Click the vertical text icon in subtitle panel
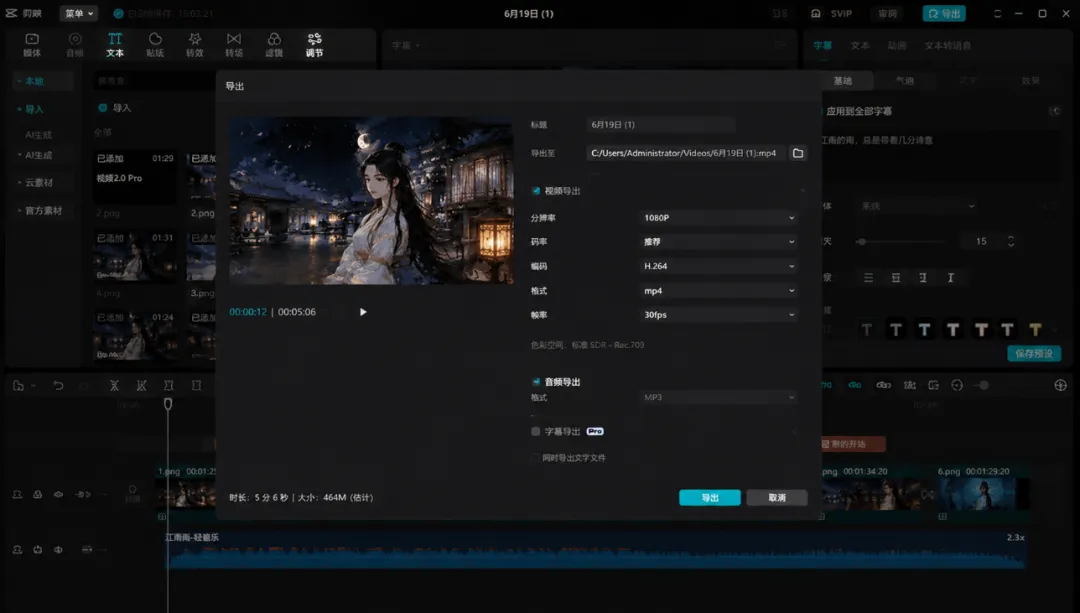This screenshot has width=1080, height=613. [x=951, y=278]
